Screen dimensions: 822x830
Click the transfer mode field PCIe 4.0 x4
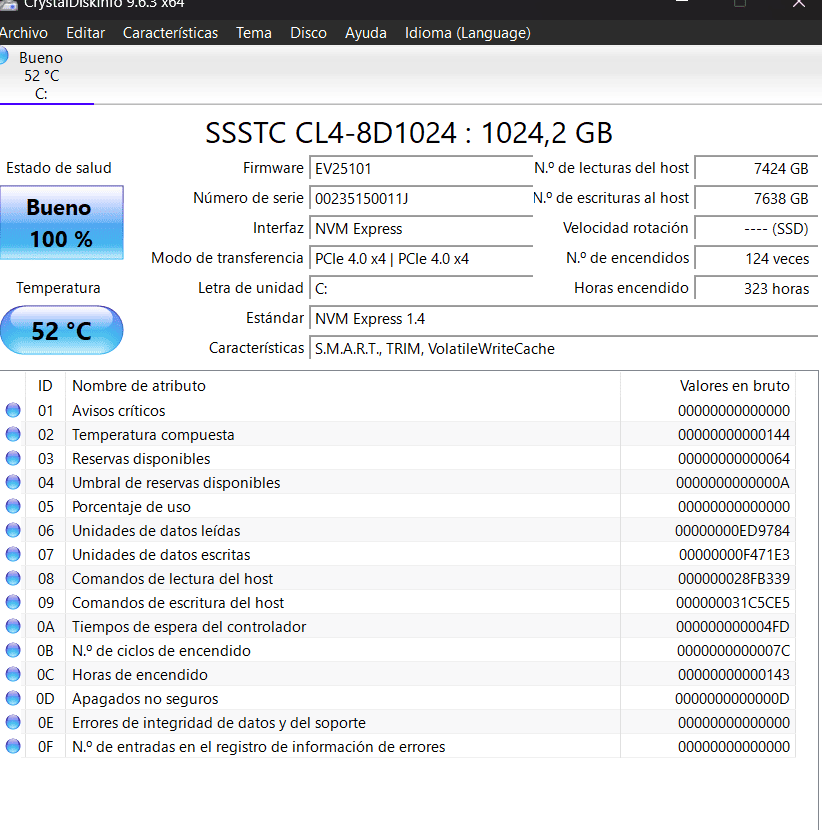click(421, 259)
